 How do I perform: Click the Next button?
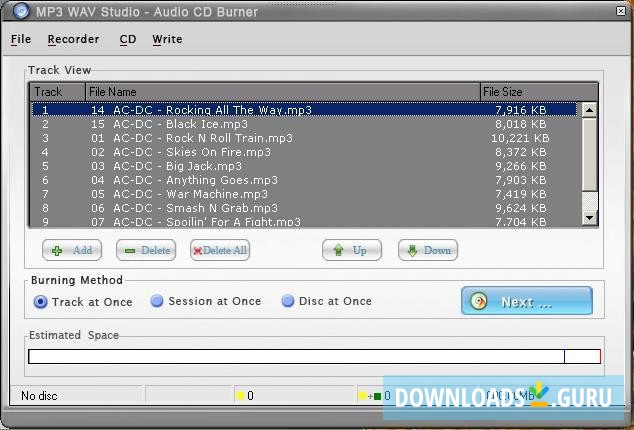coord(527,301)
